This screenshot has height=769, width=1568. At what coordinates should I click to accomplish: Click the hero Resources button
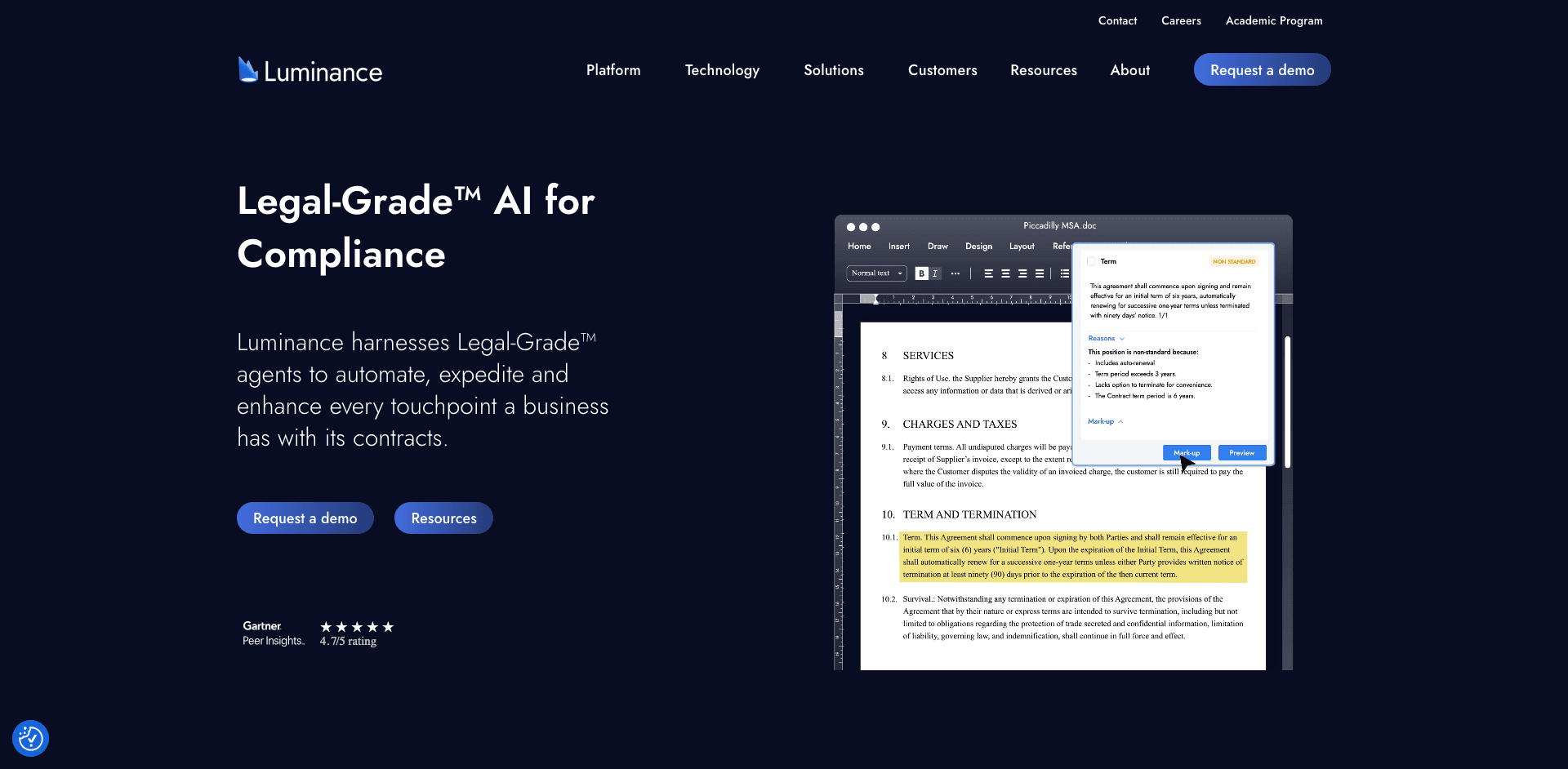click(443, 518)
